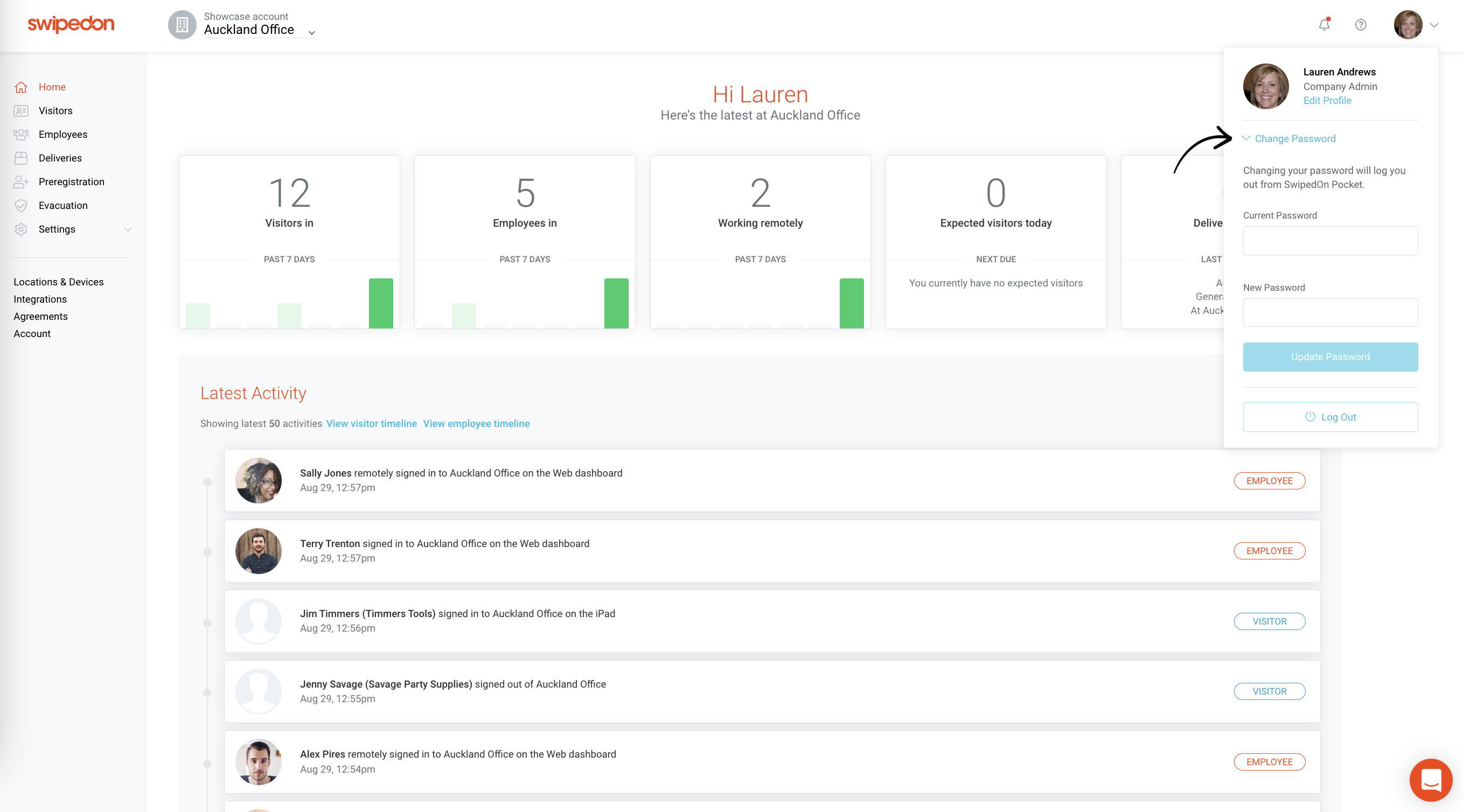Open the 2 Working remotely card
The width and height of the screenshot is (1463, 812).
pos(760,242)
